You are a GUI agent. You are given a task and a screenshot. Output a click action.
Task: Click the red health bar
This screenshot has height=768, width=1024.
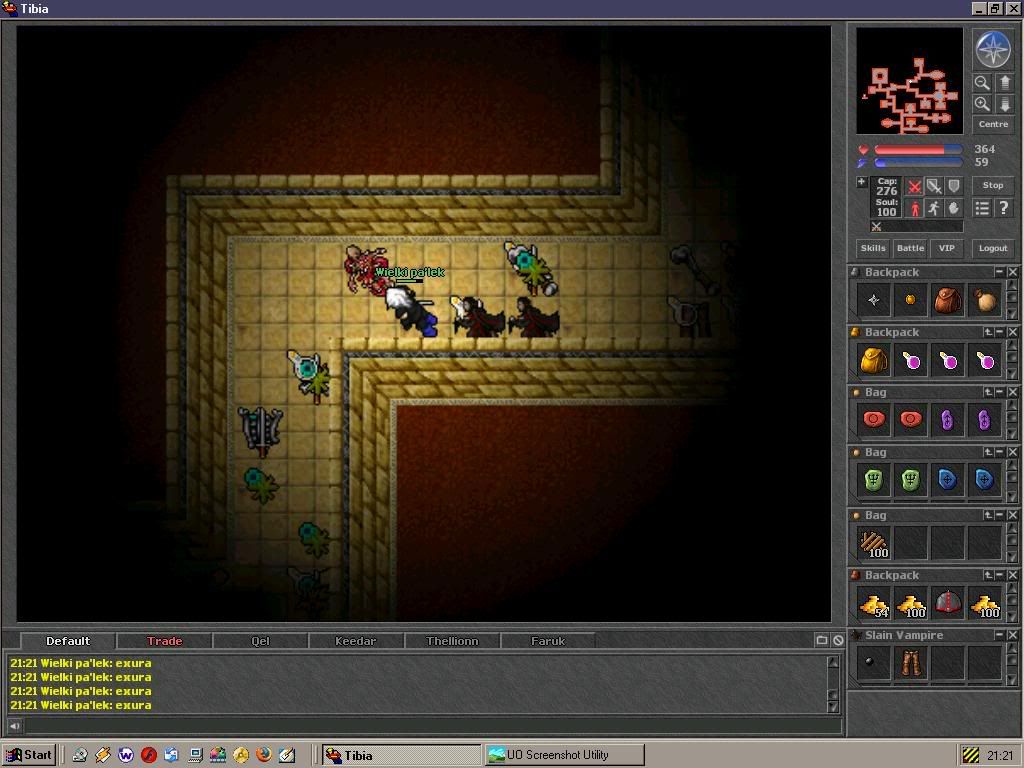coord(918,150)
